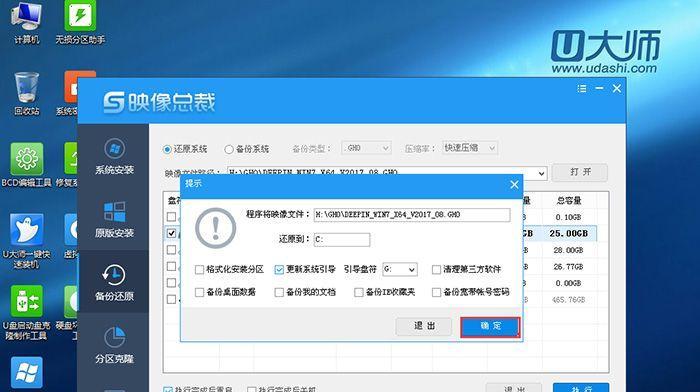Close the 提示 dialog
The height and width of the screenshot is (392, 700).
pos(514,184)
